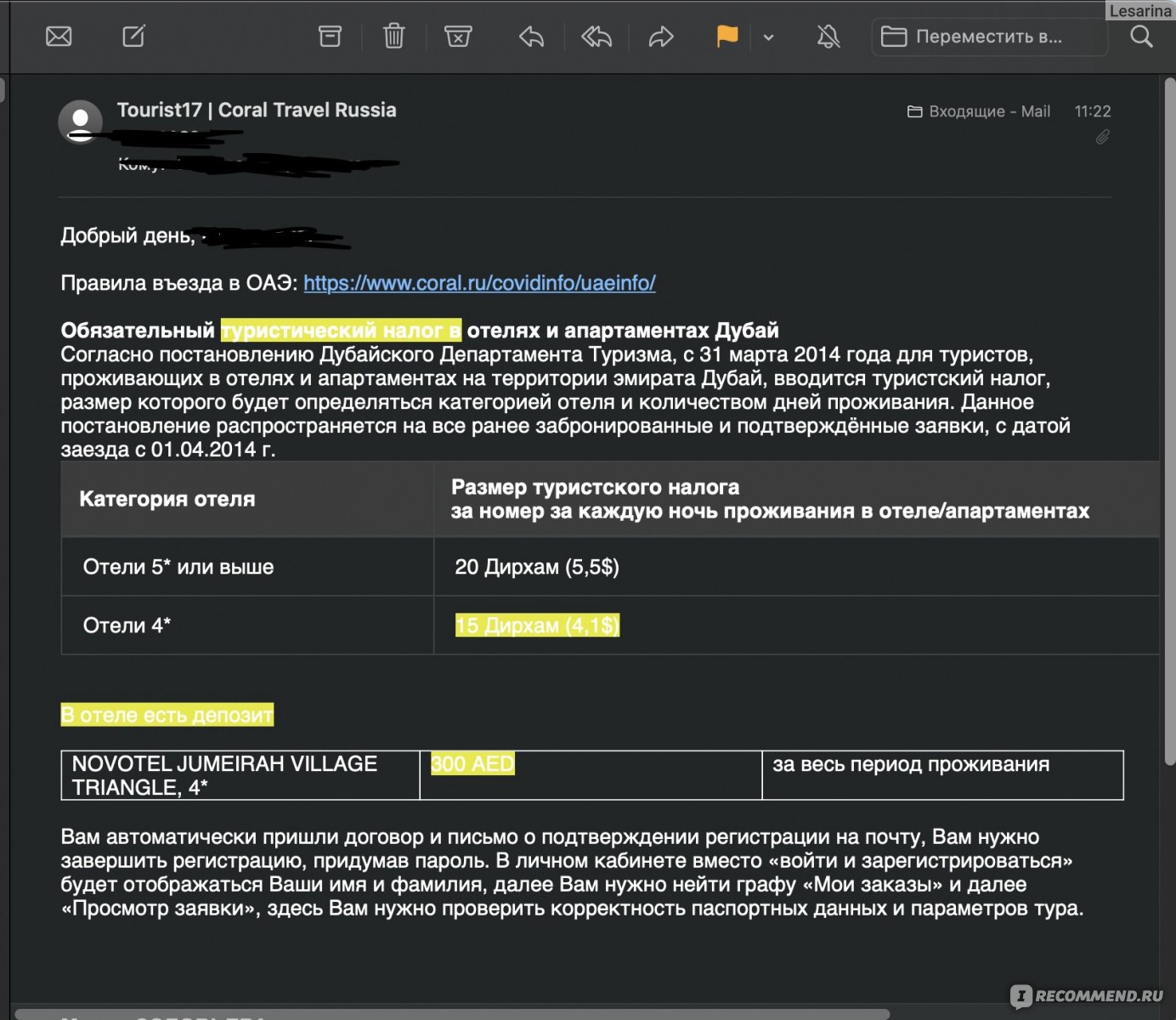Click the Входящие - Mail mailbox label
This screenshot has height=1020, width=1176.
click(x=979, y=111)
